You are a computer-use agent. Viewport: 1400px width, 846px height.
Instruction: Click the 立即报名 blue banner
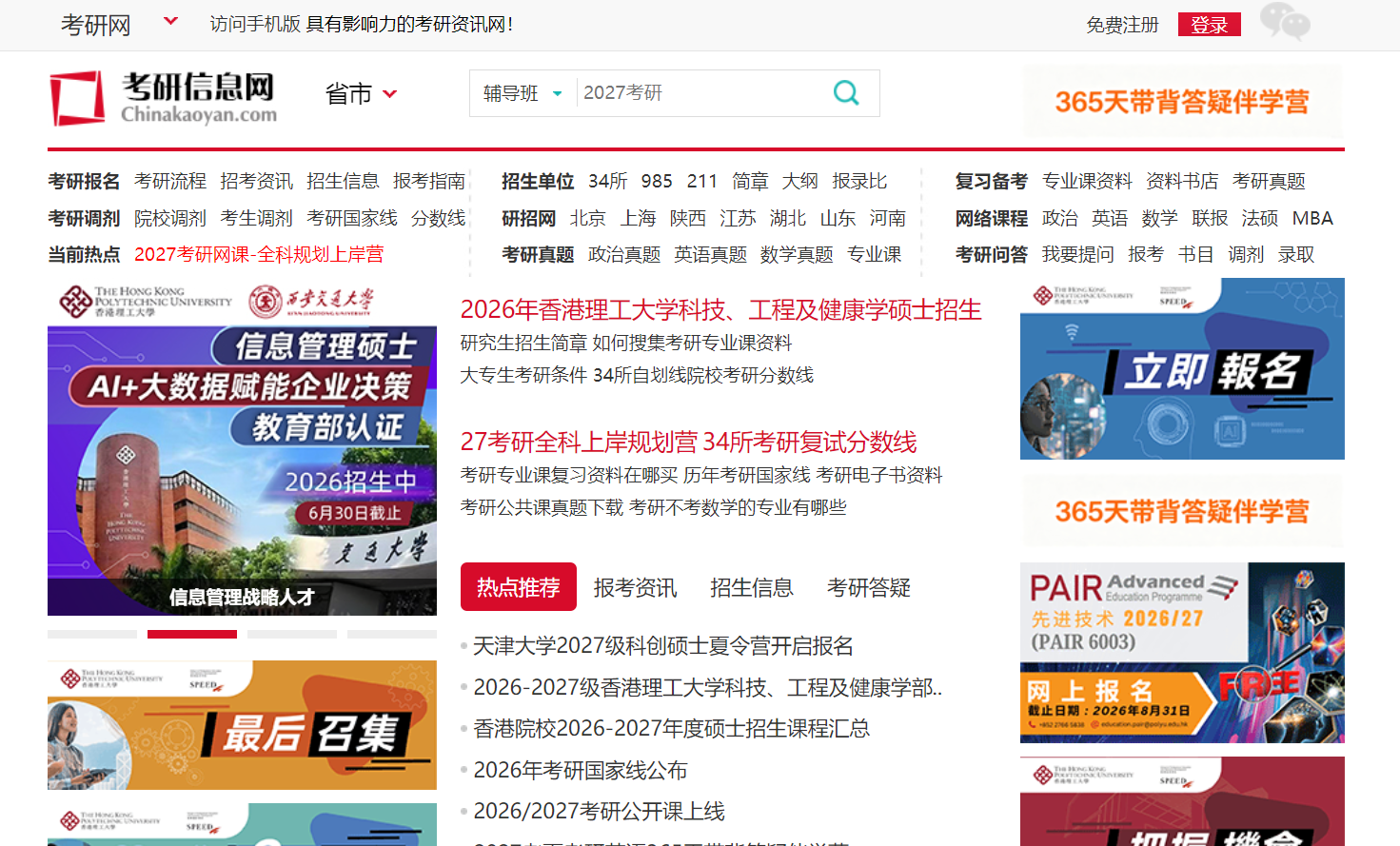(x=1182, y=368)
